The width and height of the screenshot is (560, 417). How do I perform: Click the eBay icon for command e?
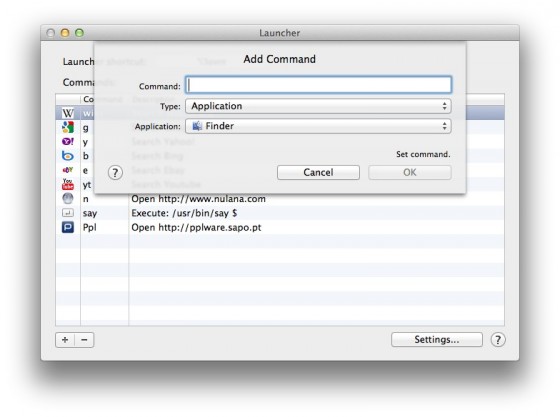tap(68, 170)
